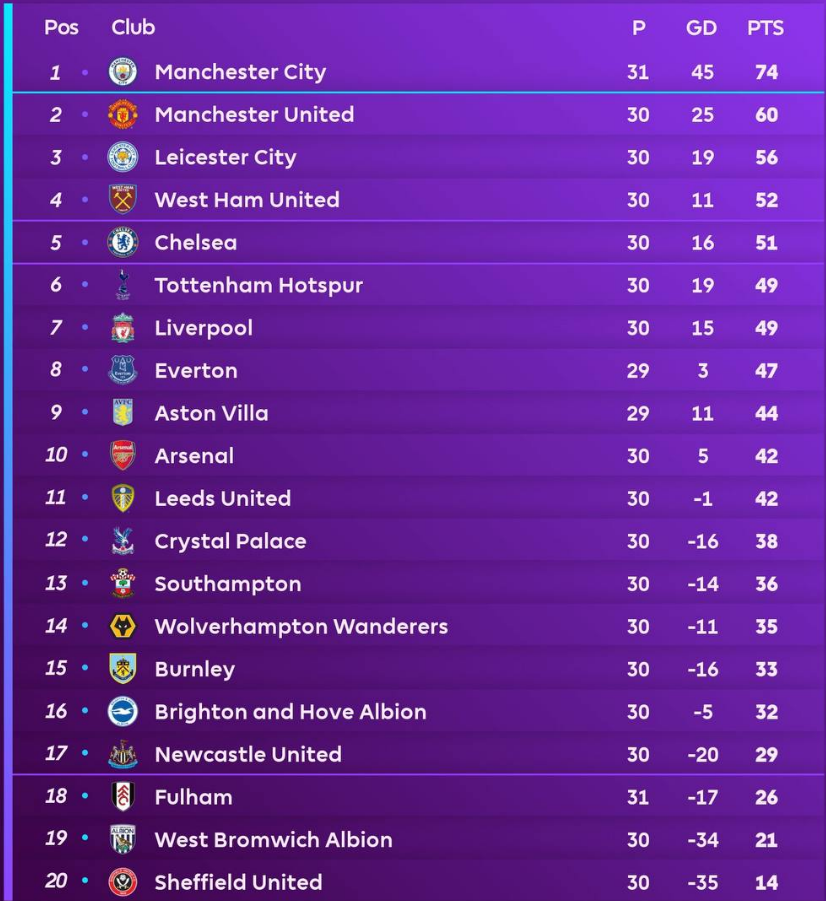The height and width of the screenshot is (901, 826).
Task: Click the Liverpool crest icon
Action: [122, 328]
